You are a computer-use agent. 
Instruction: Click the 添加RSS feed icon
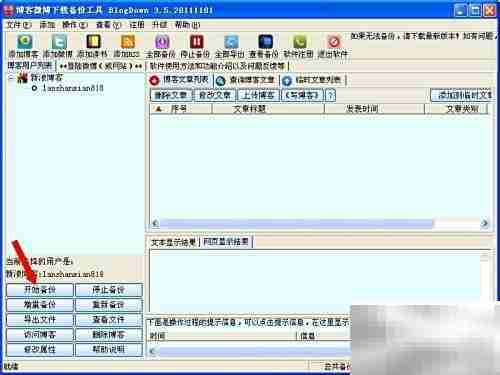[127, 42]
